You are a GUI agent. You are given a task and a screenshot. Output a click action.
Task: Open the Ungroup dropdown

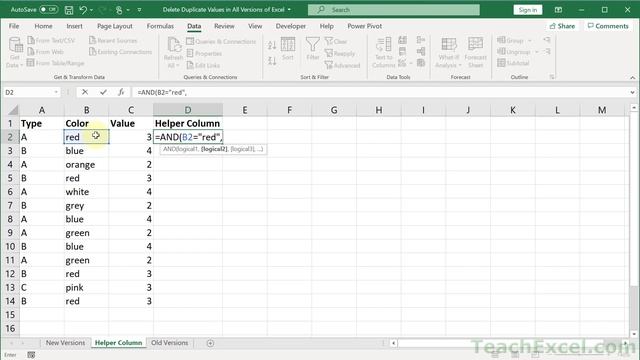coord(537,52)
